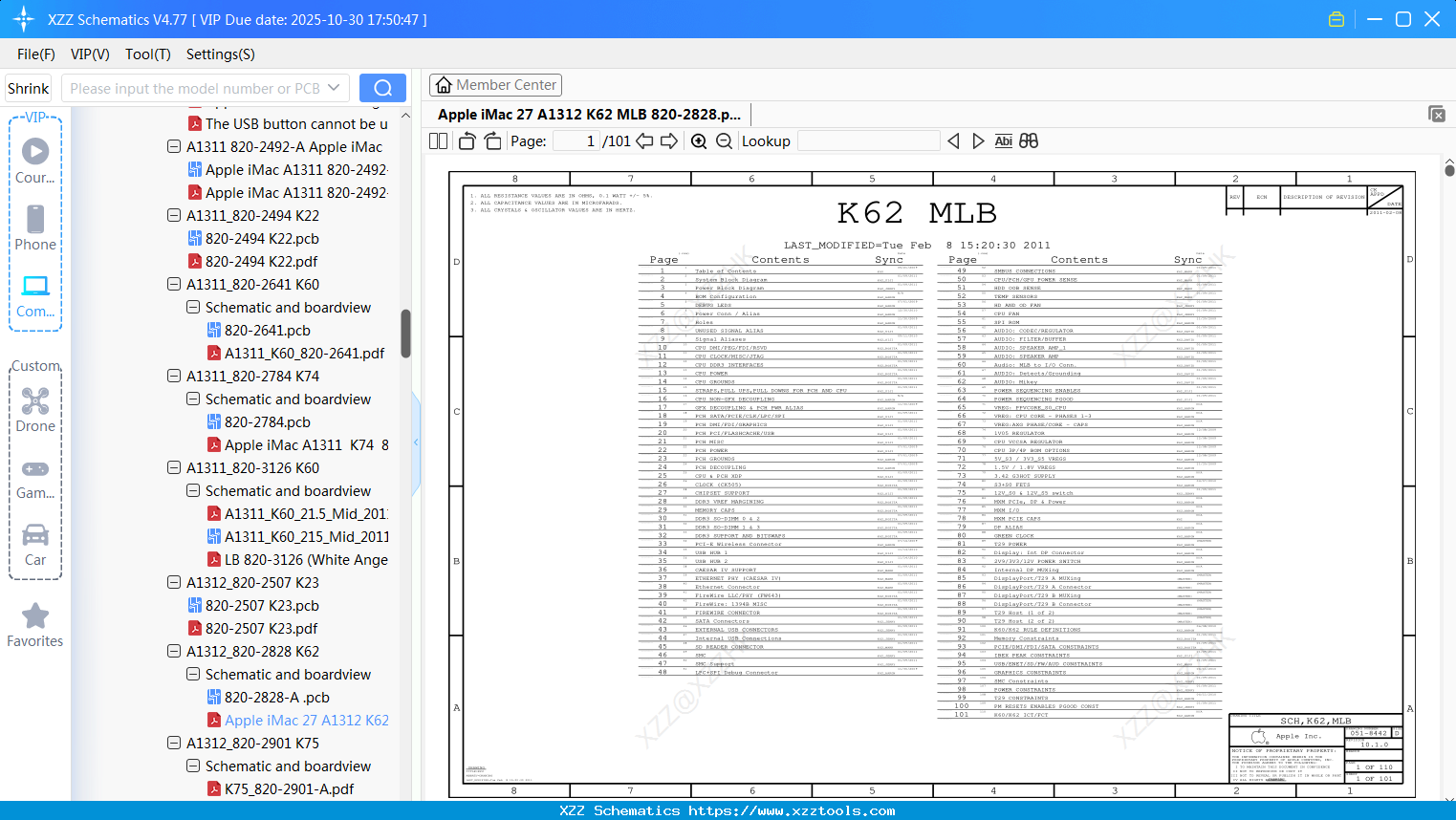Open the Courses category in the VIP sidebar
This screenshot has width=1456, height=820.
click(x=35, y=162)
